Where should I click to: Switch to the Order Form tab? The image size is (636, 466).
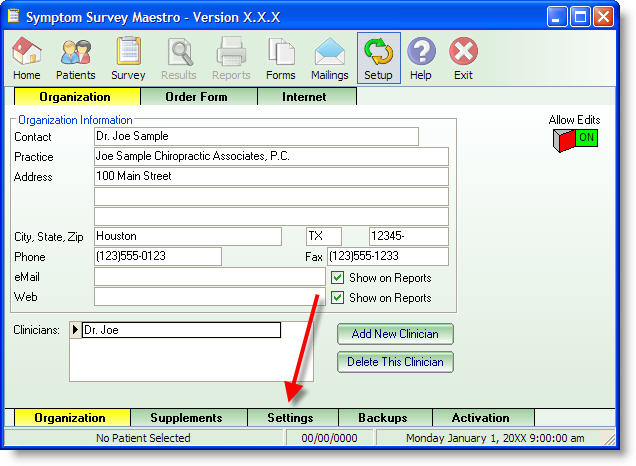198,97
